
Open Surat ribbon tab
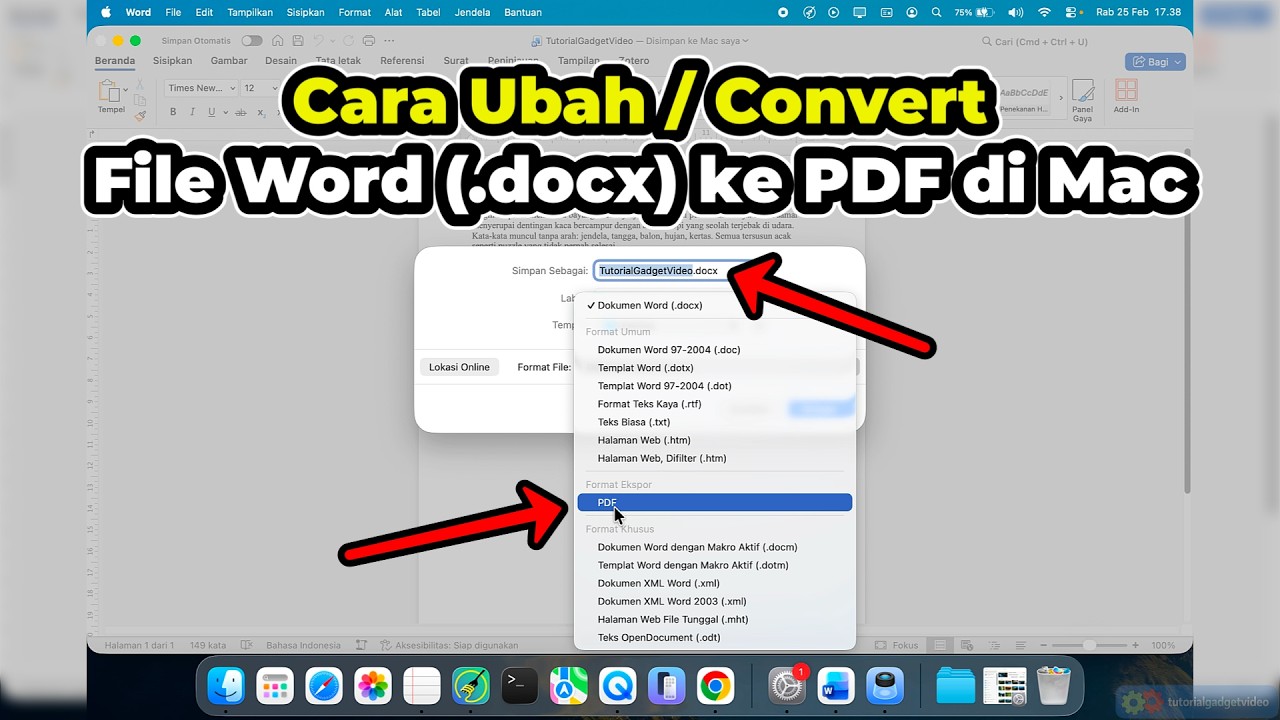tap(456, 61)
